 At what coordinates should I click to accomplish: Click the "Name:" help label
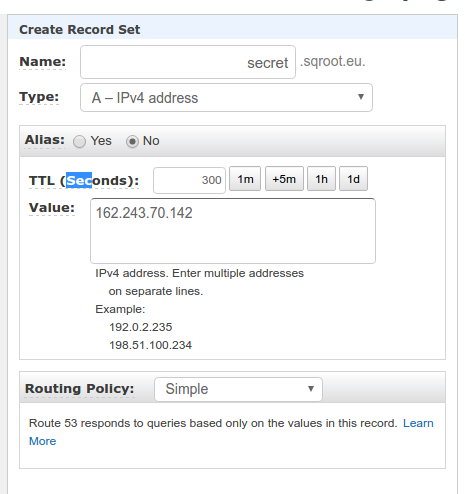tap(43, 62)
